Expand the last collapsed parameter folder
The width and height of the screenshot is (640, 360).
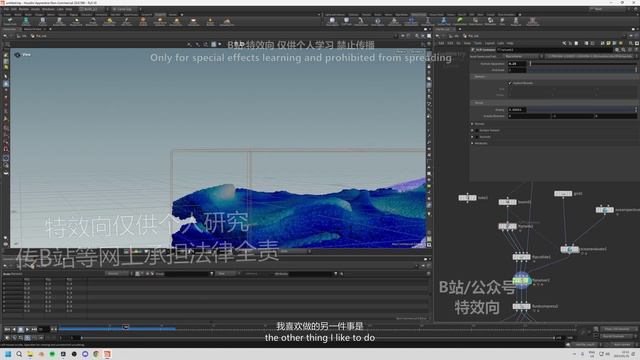coord(473,143)
